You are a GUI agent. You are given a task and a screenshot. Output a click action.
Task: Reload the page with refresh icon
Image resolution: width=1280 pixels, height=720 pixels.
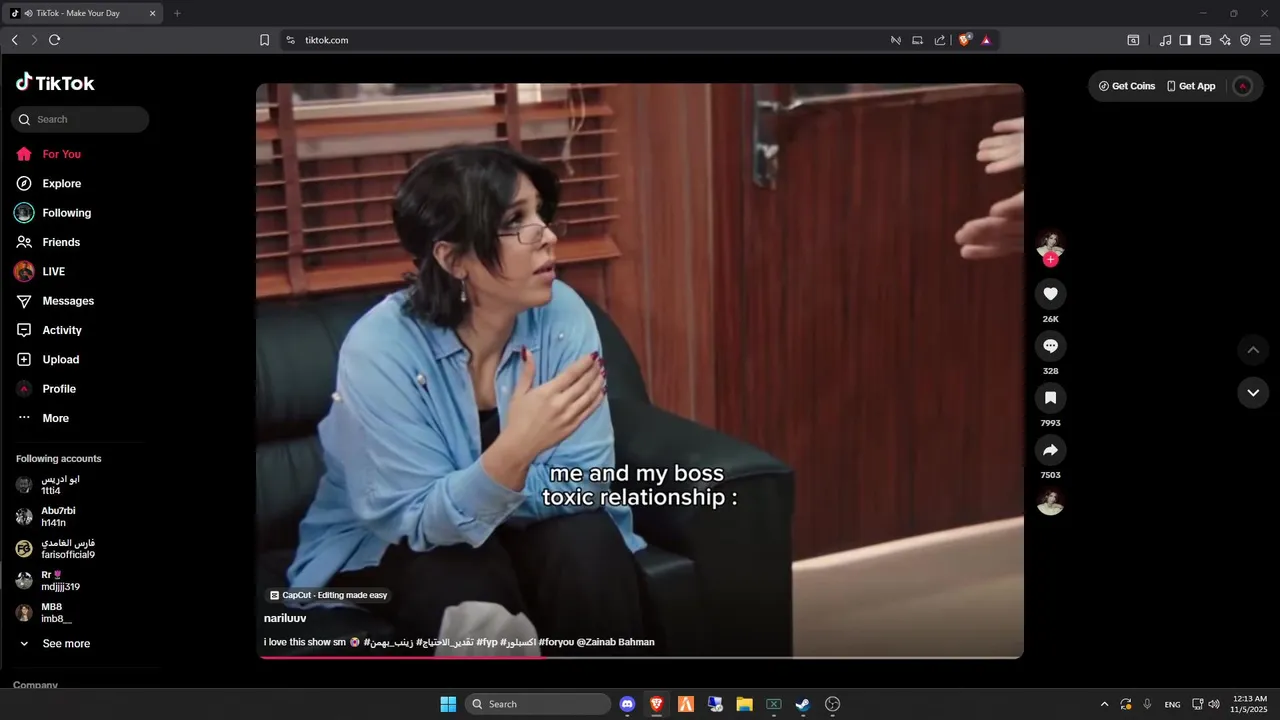55,40
